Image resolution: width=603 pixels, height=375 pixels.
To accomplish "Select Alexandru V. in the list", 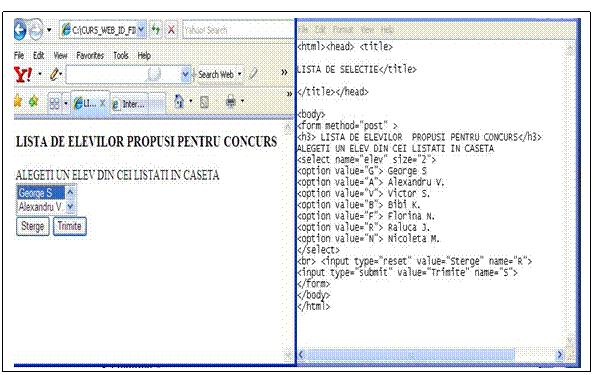I will point(41,207).
